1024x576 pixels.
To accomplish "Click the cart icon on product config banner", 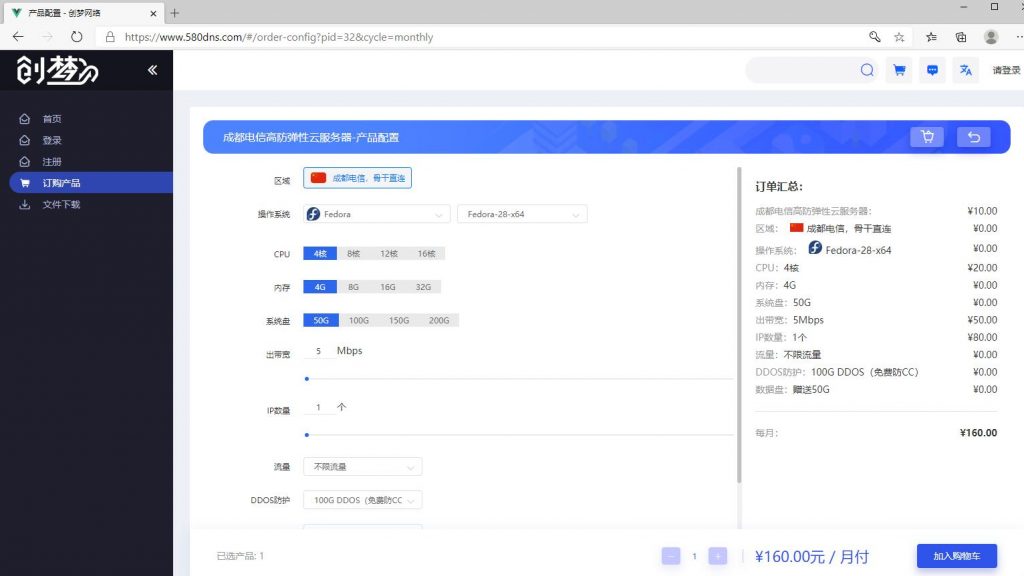I will pyautogui.click(x=926, y=136).
